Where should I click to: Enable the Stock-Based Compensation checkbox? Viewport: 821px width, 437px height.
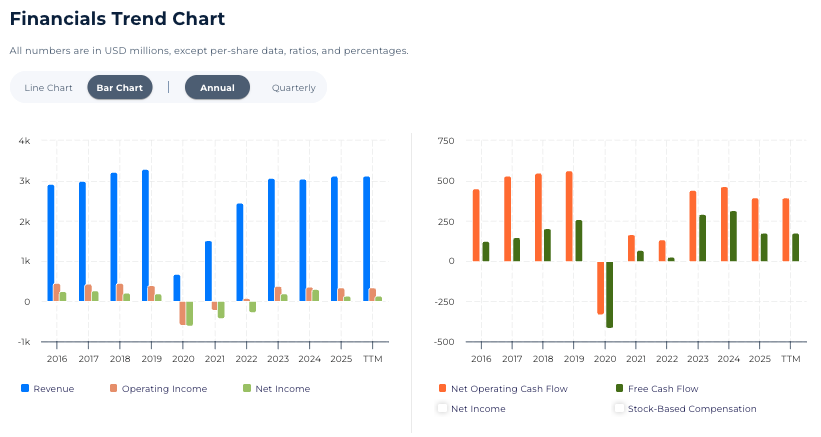pos(619,408)
